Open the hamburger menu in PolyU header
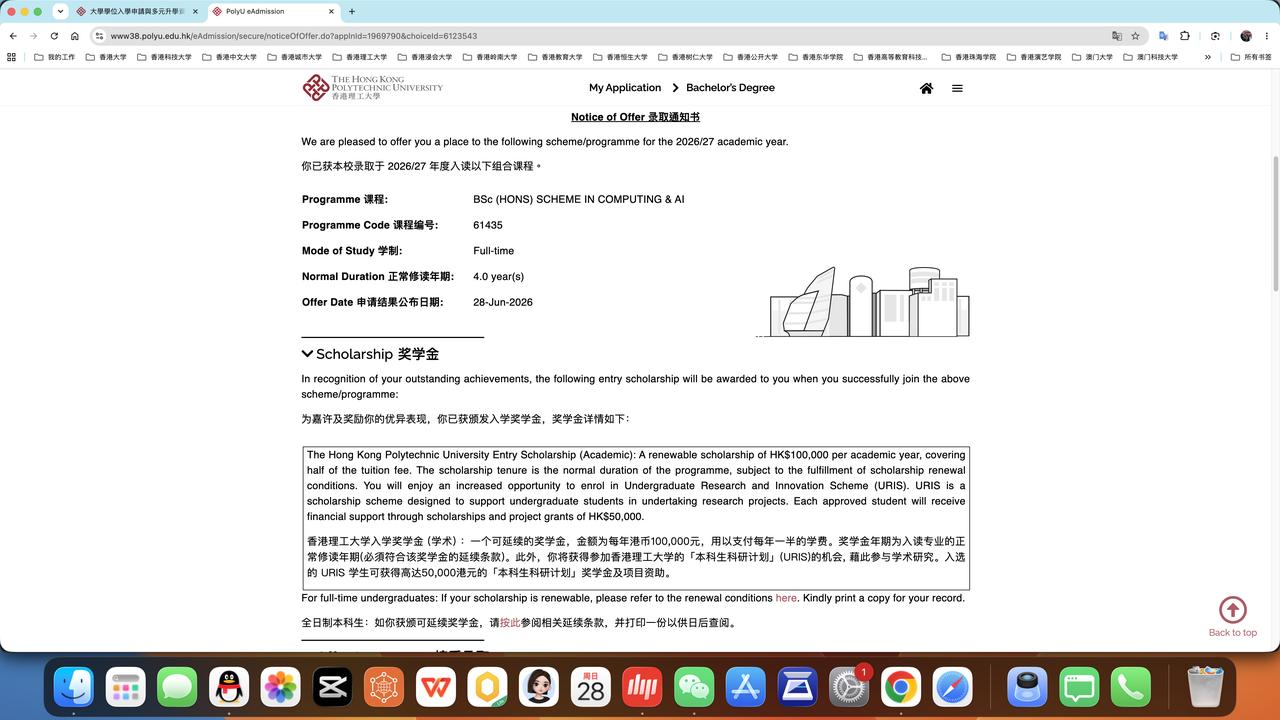This screenshot has width=1280, height=720. [x=957, y=88]
